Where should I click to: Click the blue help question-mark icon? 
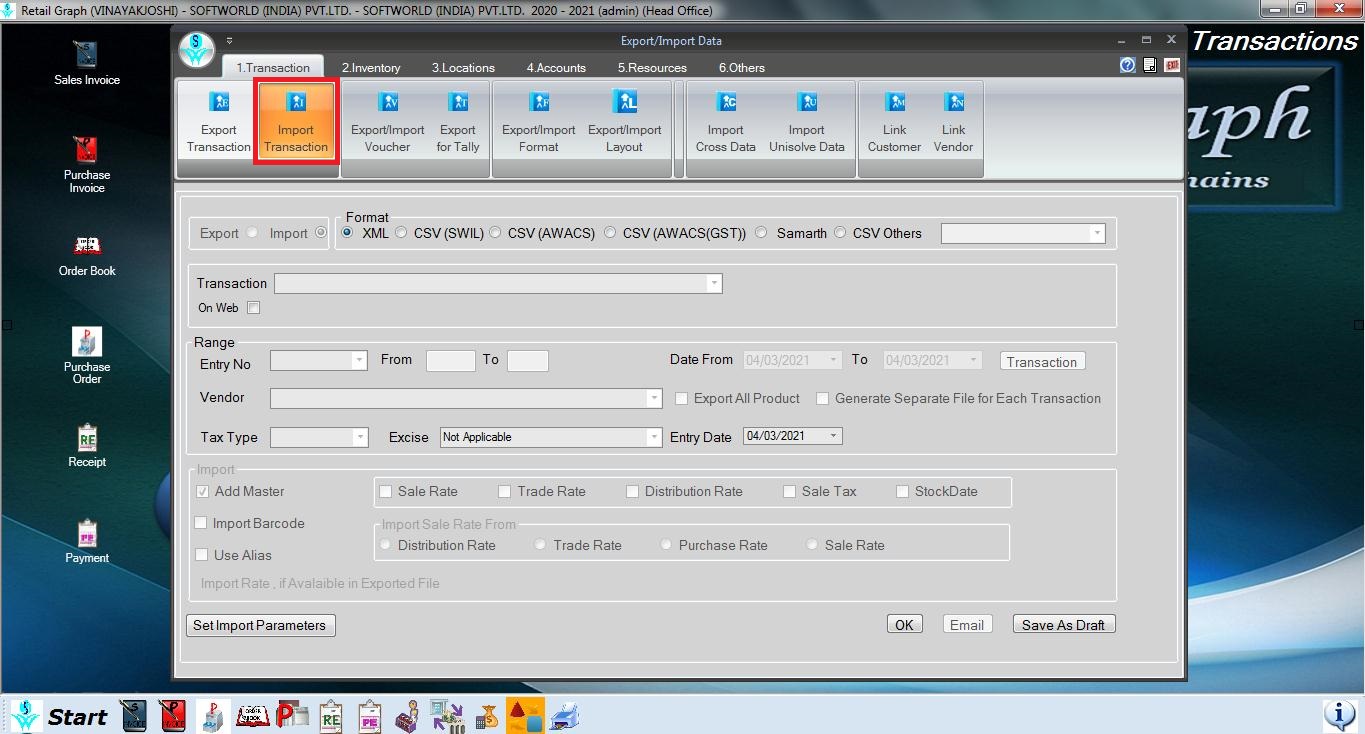(x=1127, y=65)
